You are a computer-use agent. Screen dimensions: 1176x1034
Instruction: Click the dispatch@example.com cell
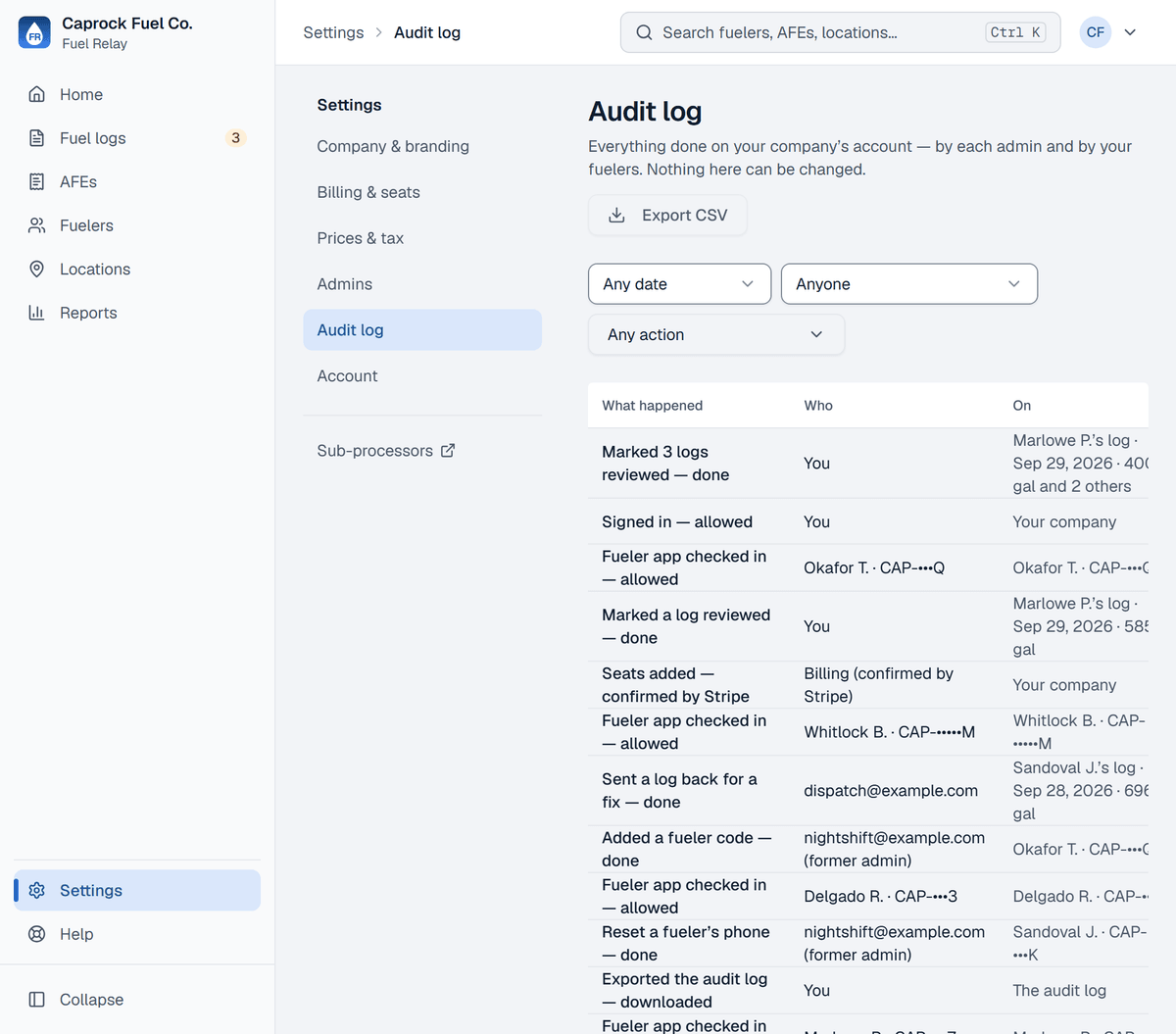coord(891,791)
